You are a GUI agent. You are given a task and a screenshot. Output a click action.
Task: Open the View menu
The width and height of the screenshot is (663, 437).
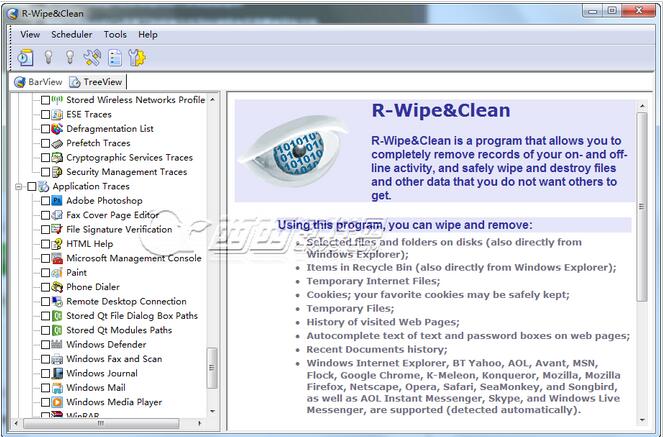coord(30,35)
